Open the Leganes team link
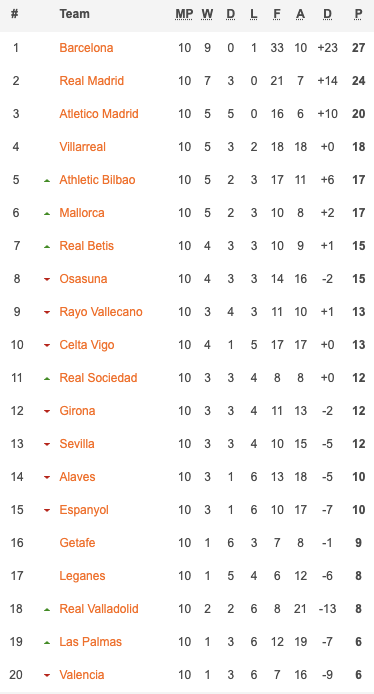The height and width of the screenshot is (694, 374). pyautogui.click(x=82, y=576)
